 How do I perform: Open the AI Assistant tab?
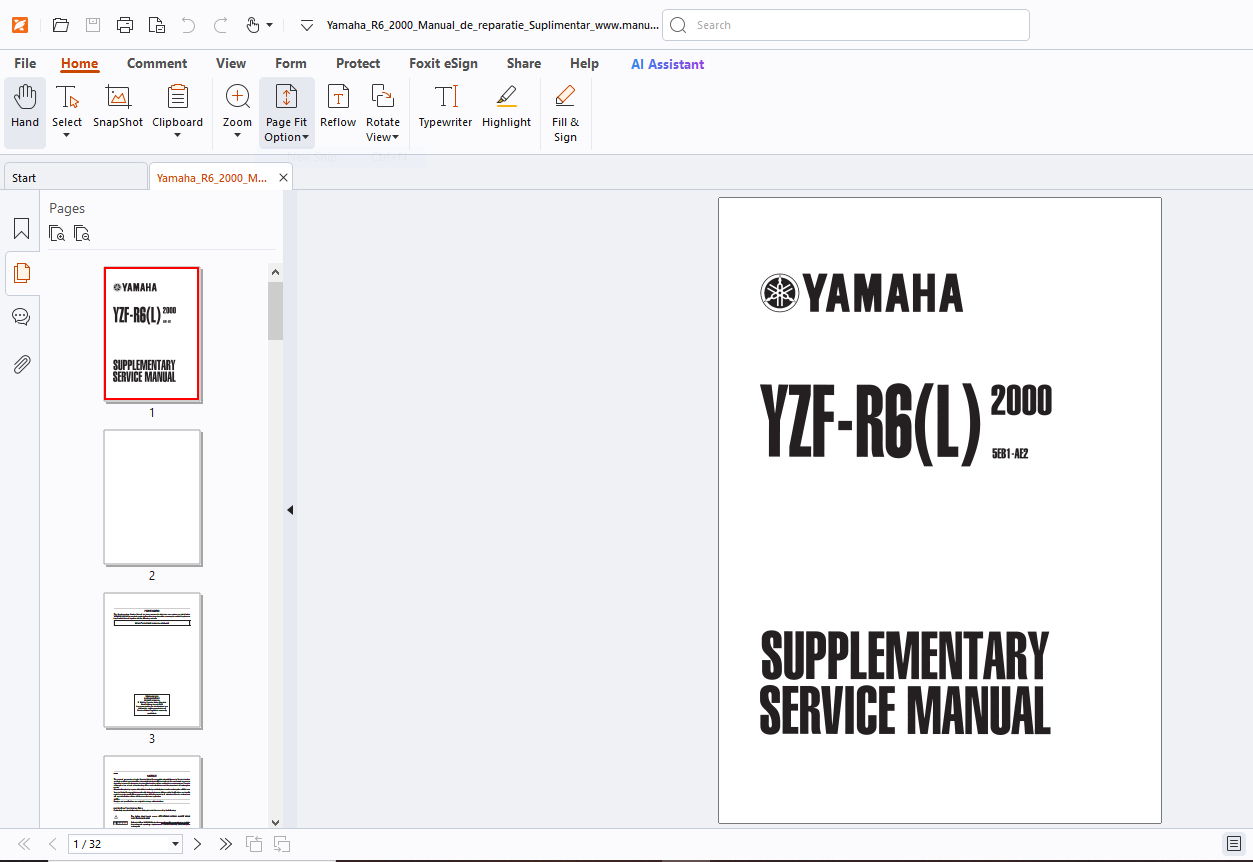(667, 64)
